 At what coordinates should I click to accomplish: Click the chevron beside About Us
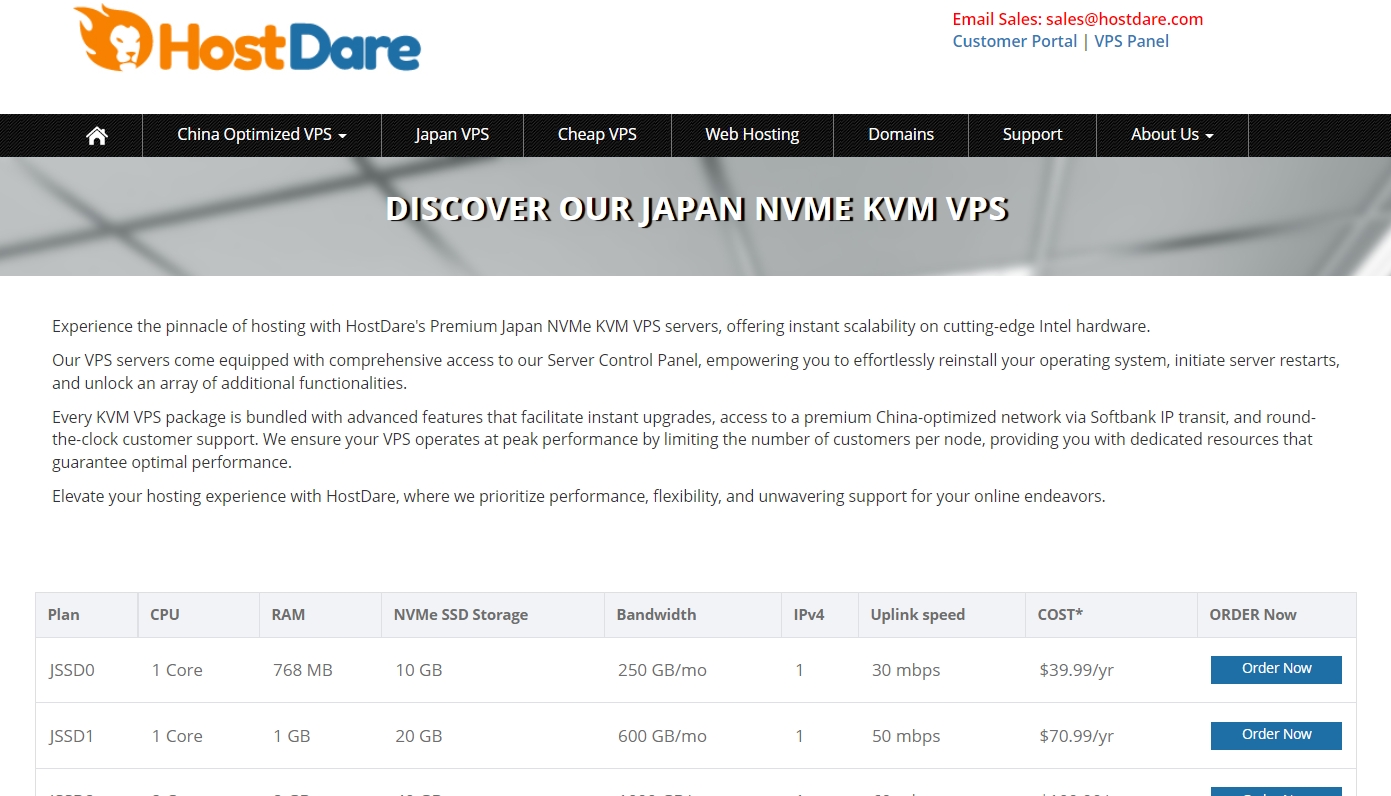click(x=1207, y=136)
